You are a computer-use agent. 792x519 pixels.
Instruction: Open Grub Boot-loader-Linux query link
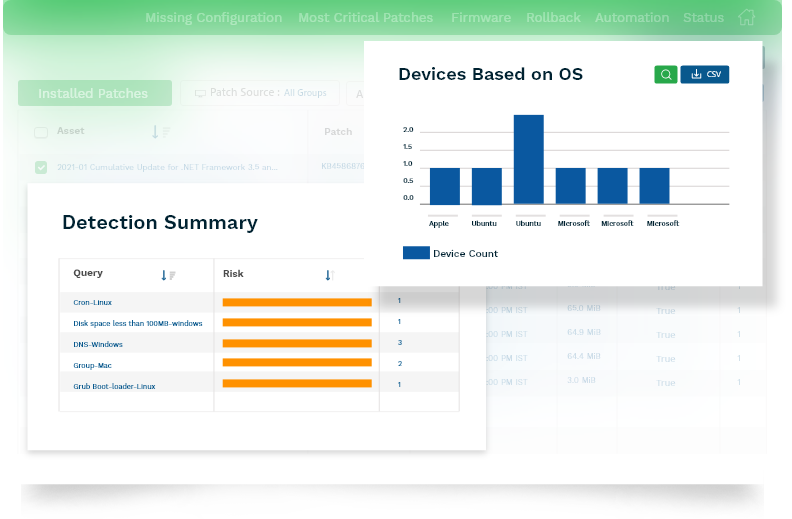click(x=114, y=386)
